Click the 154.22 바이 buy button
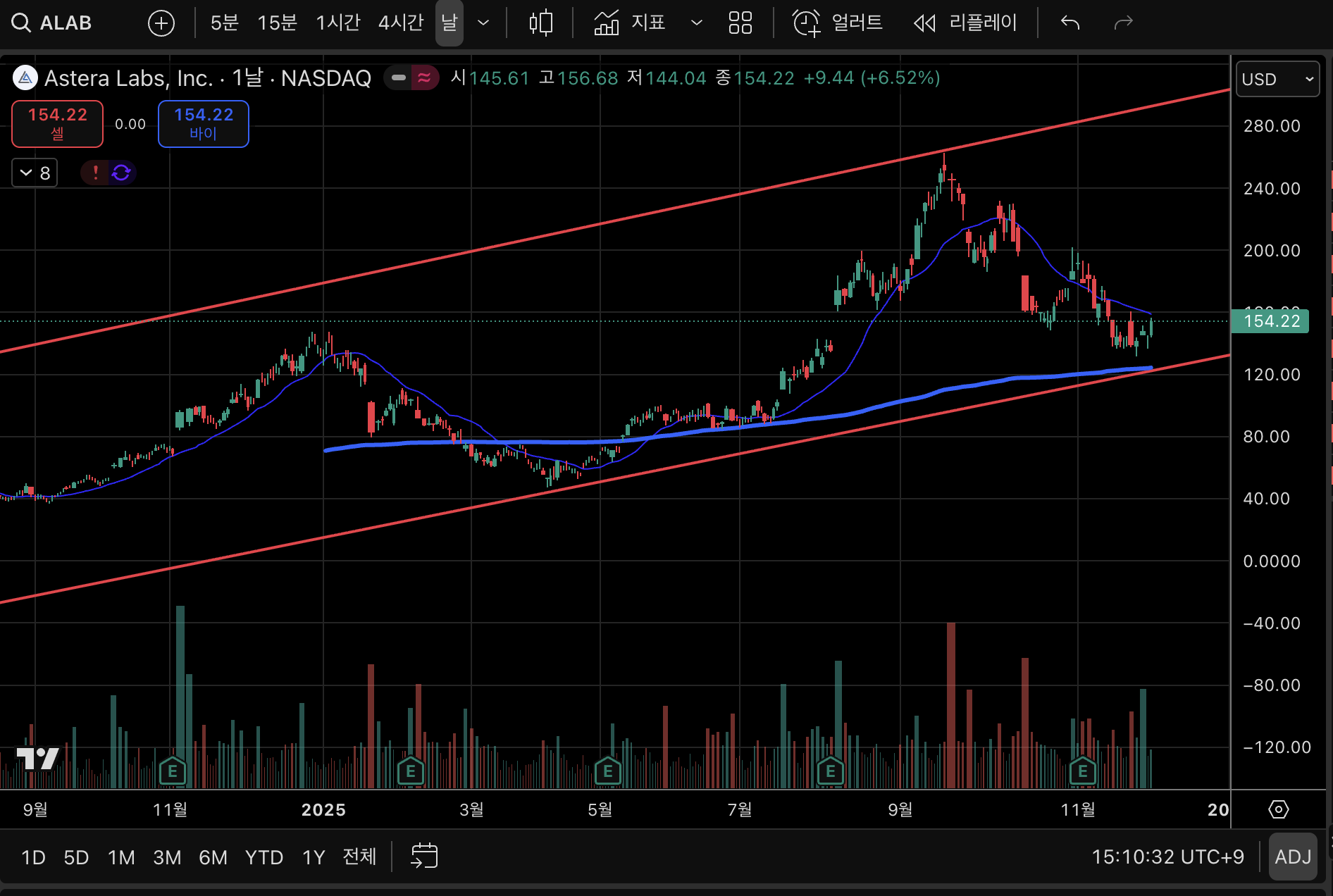 (204, 123)
